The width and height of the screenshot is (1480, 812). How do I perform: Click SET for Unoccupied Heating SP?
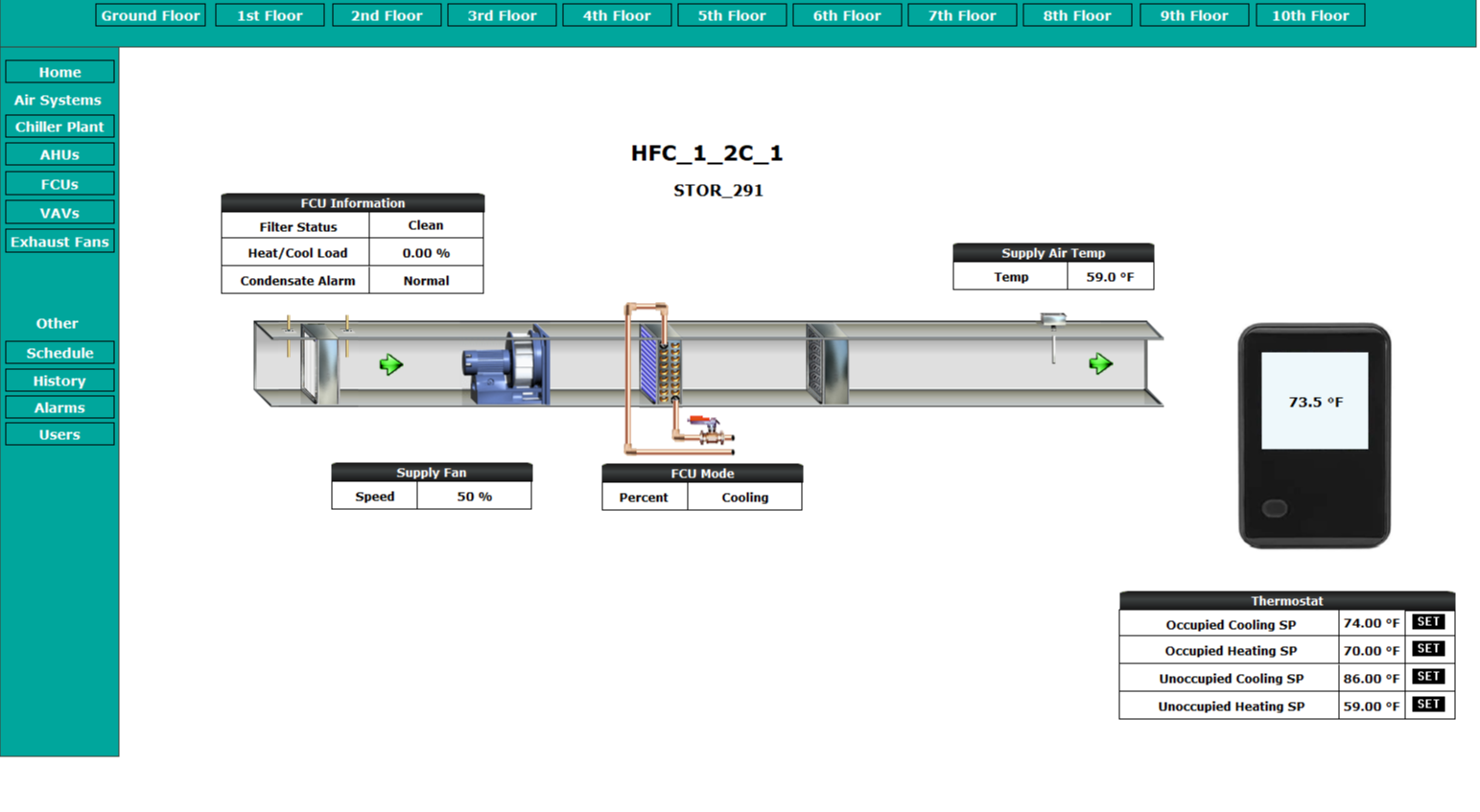pyautogui.click(x=1428, y=705)
